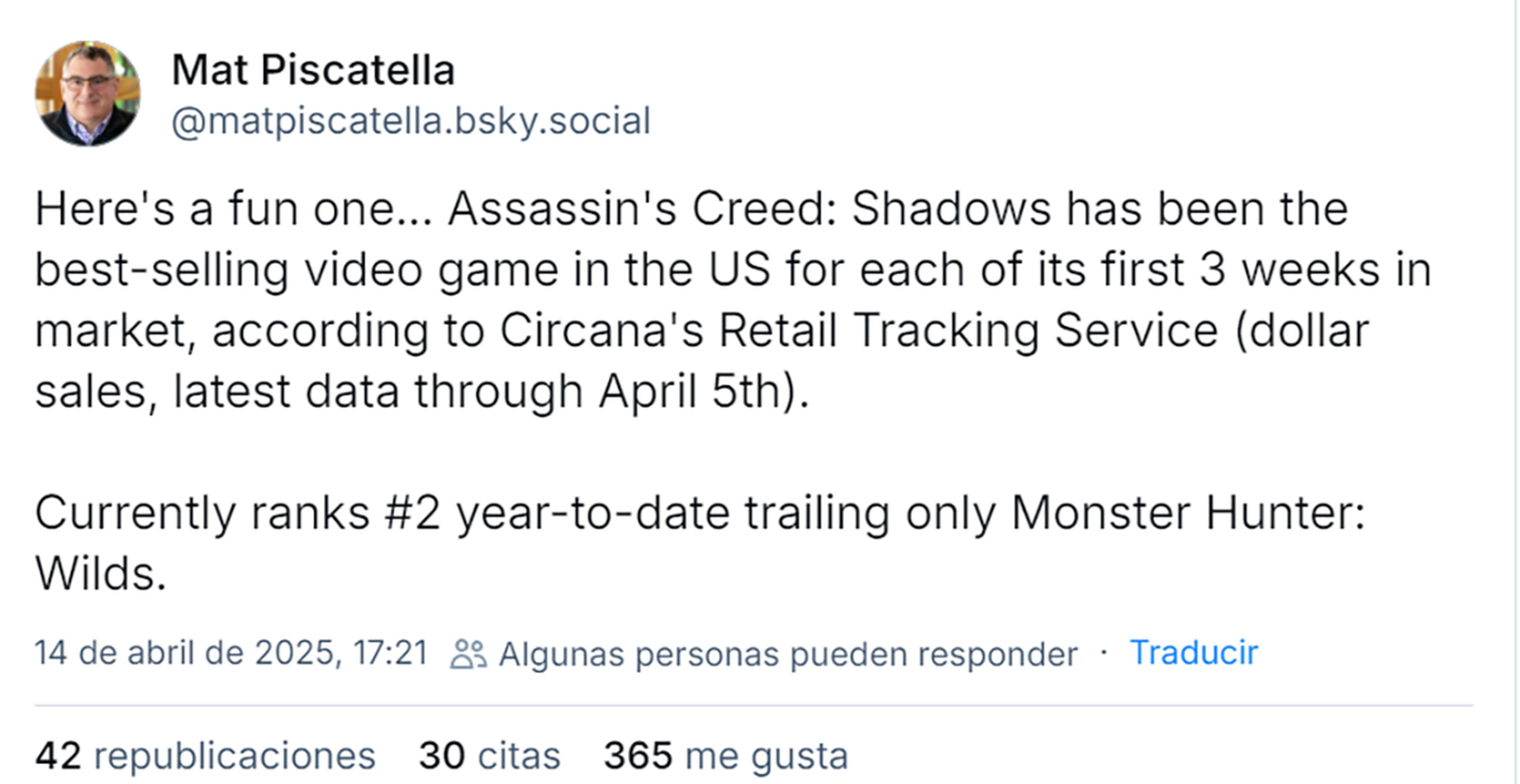Click "Circana's Retail Tracking Service" phrase
The width and height of the screenshot is (1520, 784).
(x=859, y=330)
